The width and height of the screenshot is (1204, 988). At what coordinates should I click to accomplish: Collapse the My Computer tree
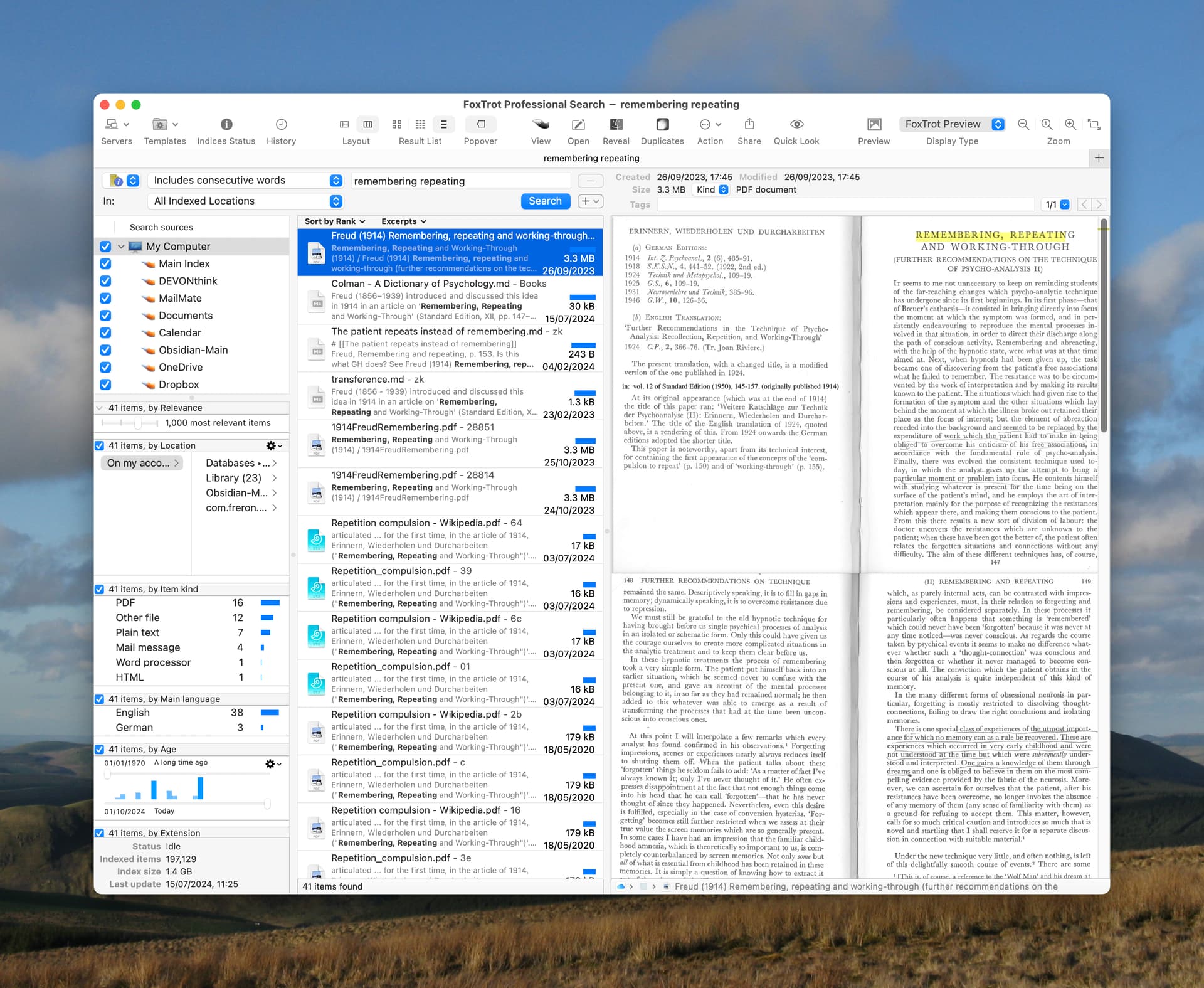(121, 247)
